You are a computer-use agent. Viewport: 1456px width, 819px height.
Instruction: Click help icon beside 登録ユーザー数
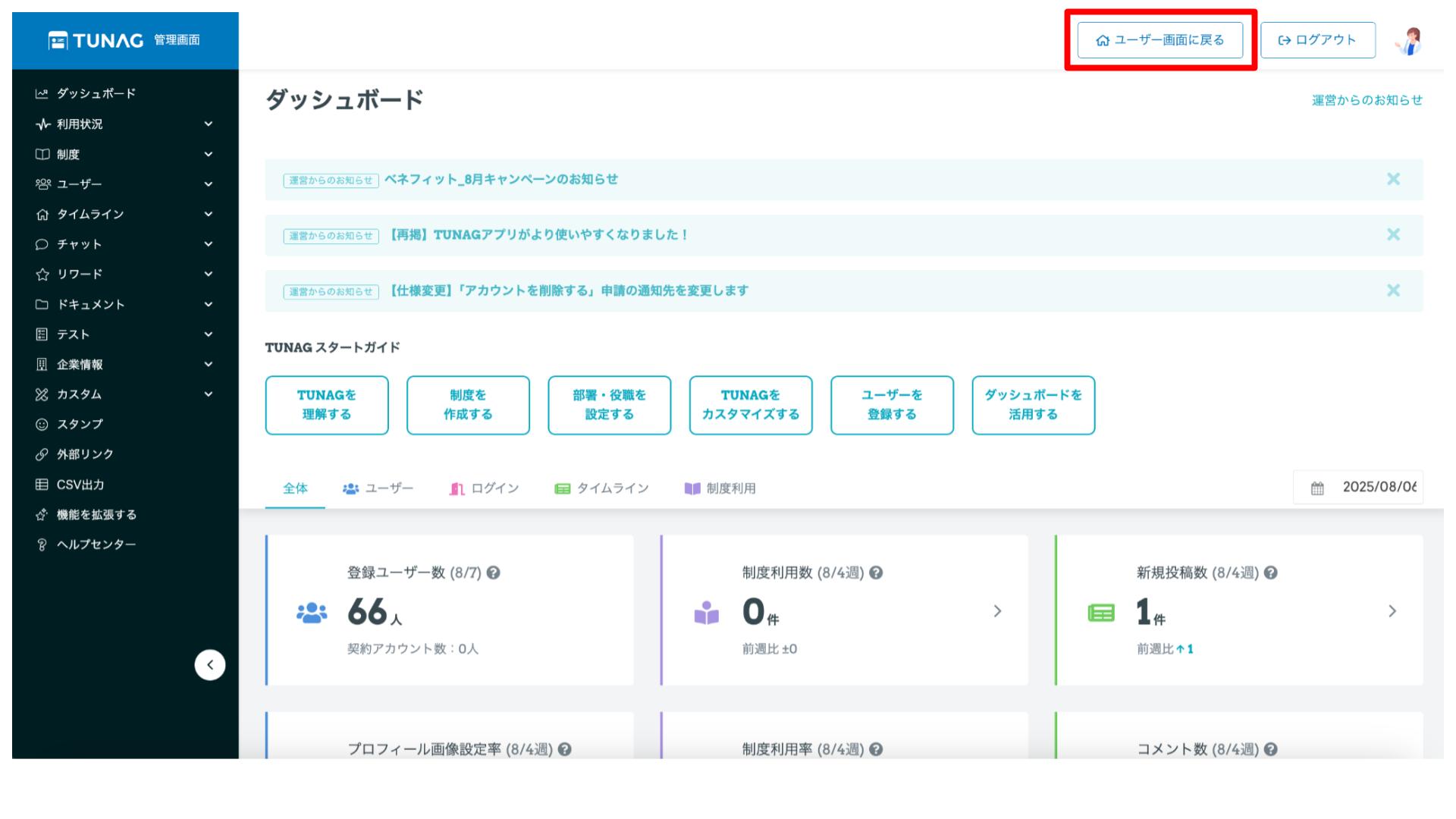[493, 573]
